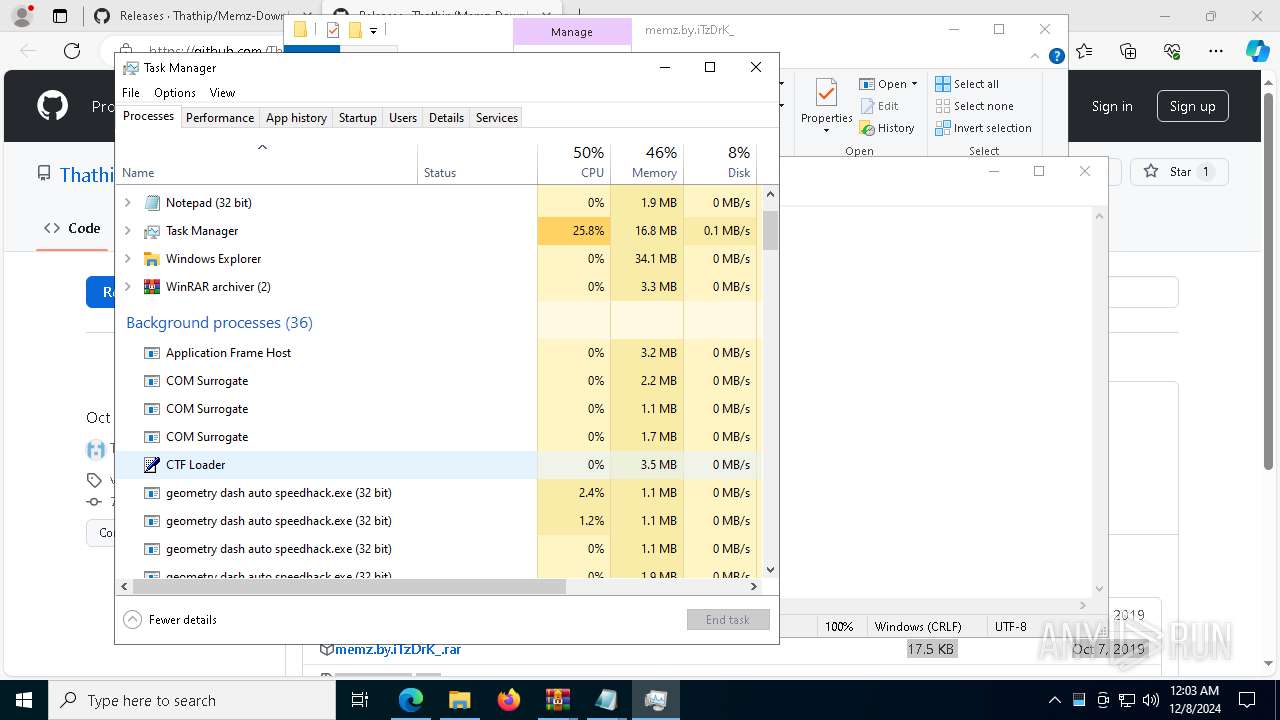
Task: Open the Edge Settings and more menu
Action: [1216, 51]
